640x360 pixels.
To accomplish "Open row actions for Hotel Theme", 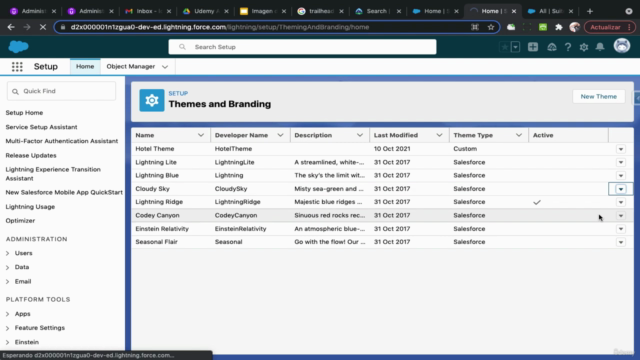I will pos(620,149).
